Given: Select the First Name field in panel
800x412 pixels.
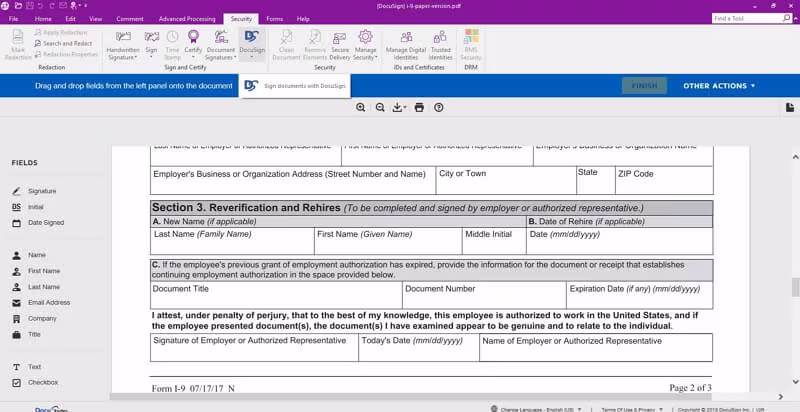Looking at the screenshot, I should [36, 271].
